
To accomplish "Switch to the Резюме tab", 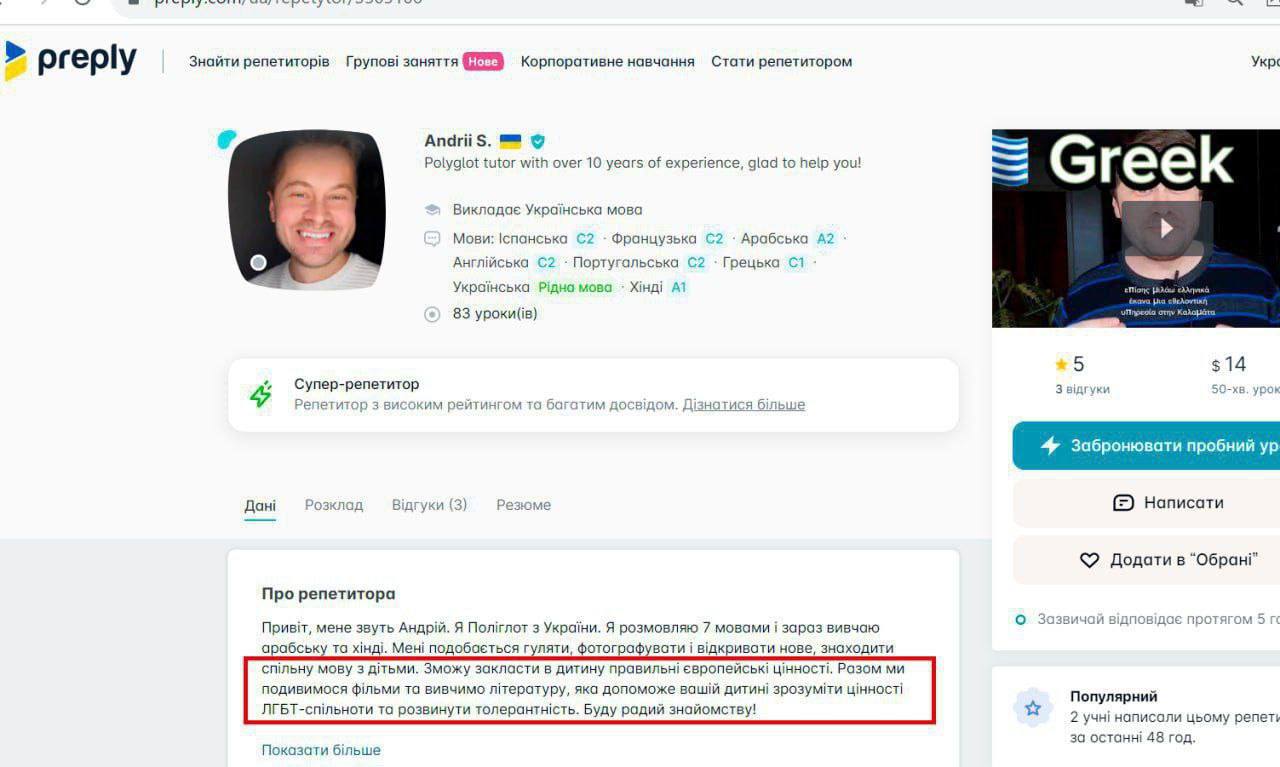I will click(523, 505).
